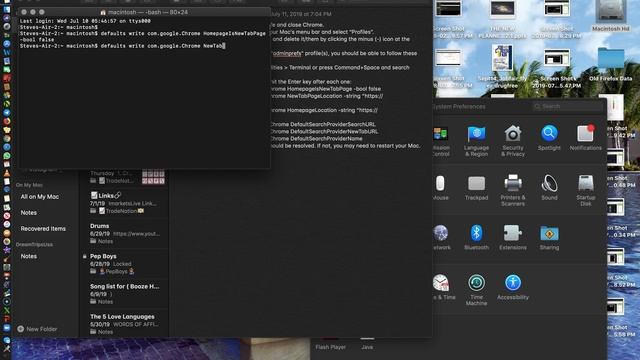Launch Microsoft Excel from the Dock
Screen dimensions: 640x360
[7, 310]
